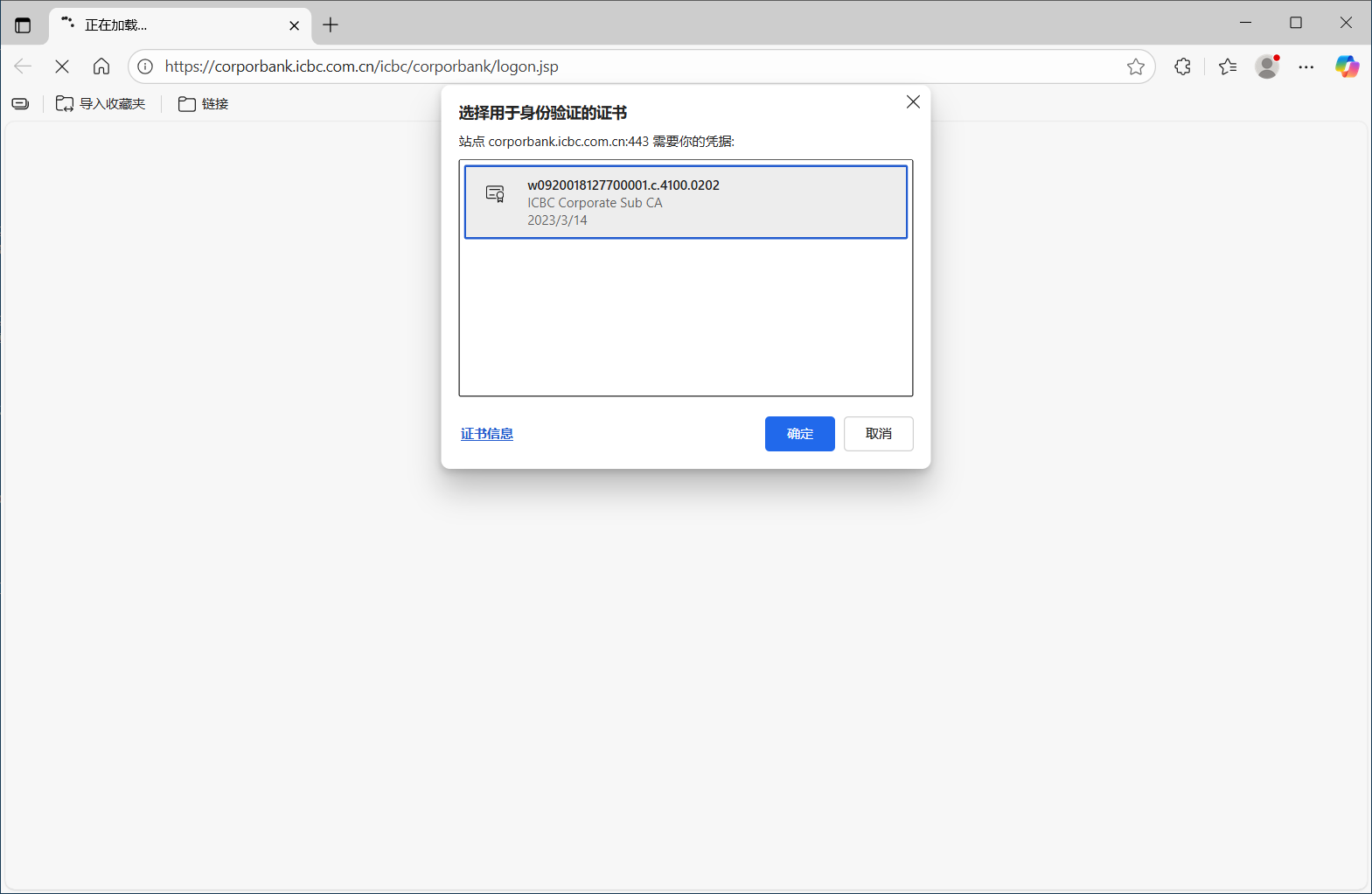Minimize the browser window
The image size is (1372, 894).
pos(1246,23)
